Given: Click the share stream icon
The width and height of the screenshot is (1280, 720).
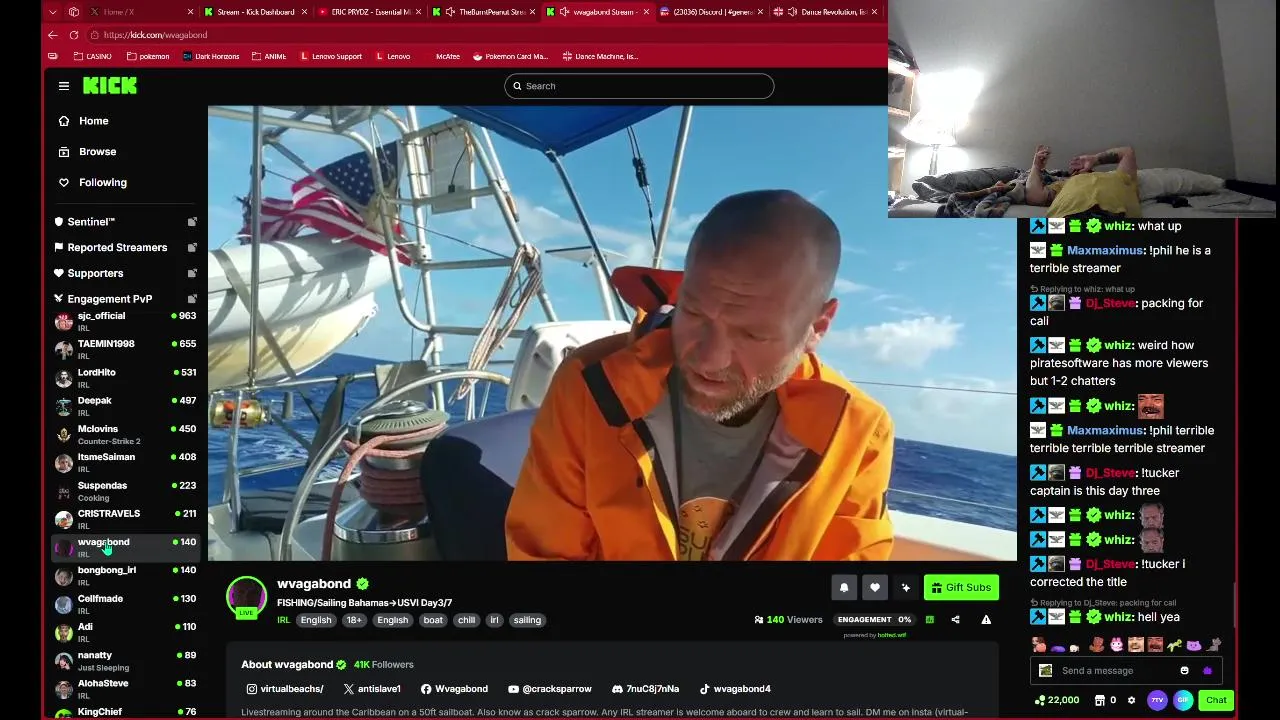Looking at the screenshot, I should [x=955, y=620].
